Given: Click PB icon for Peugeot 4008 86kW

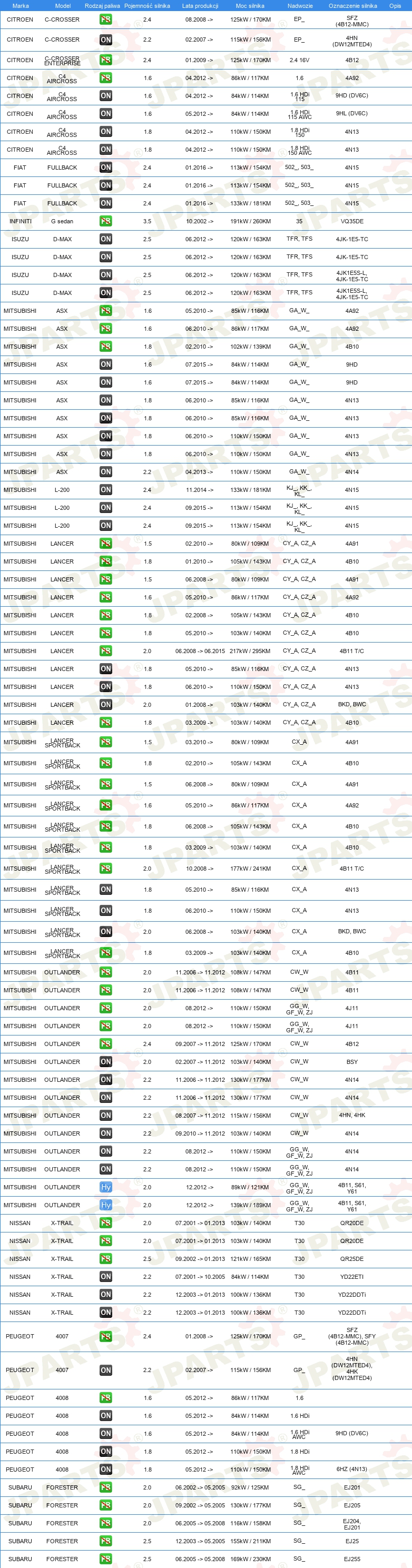Looking at the screenshot, I should (106, 1398).
